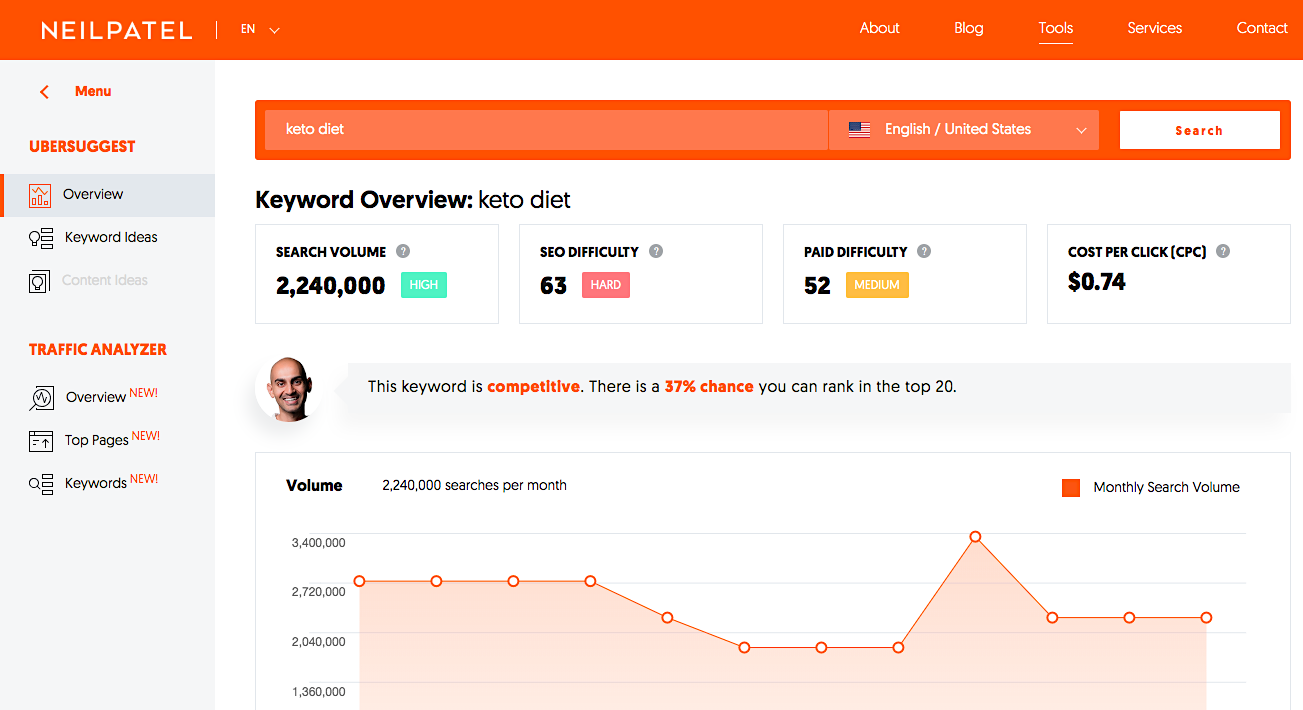The height and width of the screenshot is (710, 1303).
Task: Click the back arrow beside Menu
Action: click(x=44, y=91)
